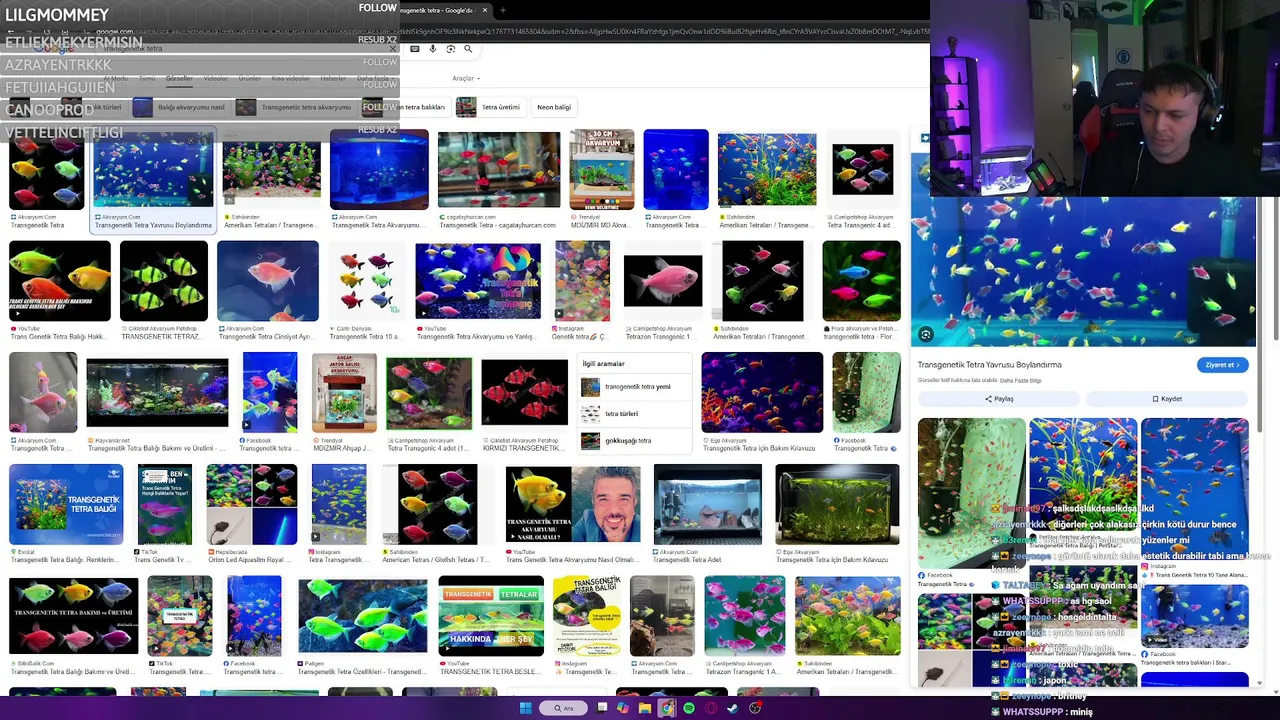This screenshot has width=1280, height=720.
Task: Open 'Orion Led Aquaslim Royal' Hepsiburada thumbnail
Action: click(x=252, y=505)
